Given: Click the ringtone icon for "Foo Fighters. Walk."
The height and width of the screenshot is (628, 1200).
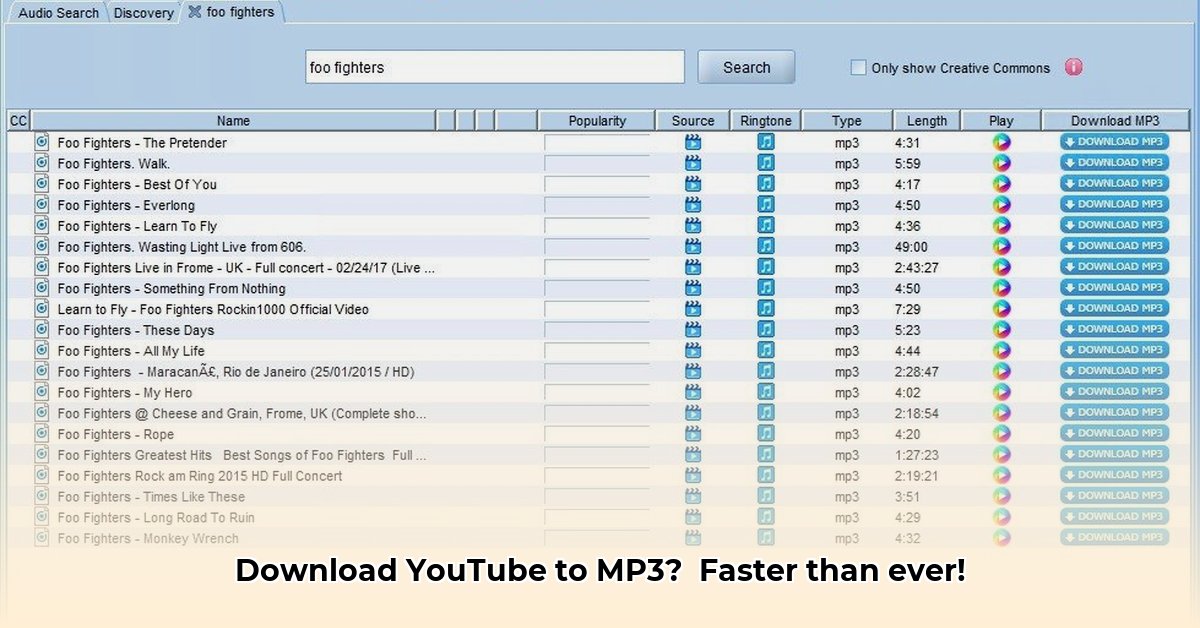Looking at the screenshot, I should point(766,163).
